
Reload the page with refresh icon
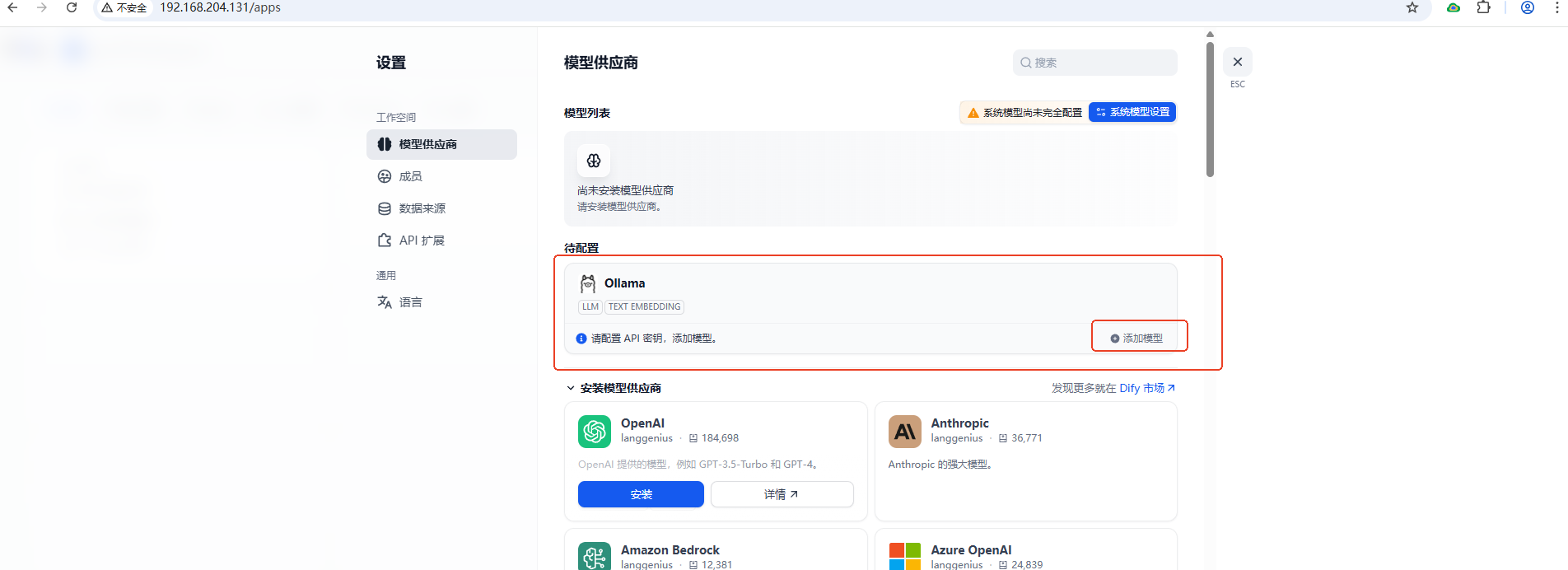click(72, 7)
